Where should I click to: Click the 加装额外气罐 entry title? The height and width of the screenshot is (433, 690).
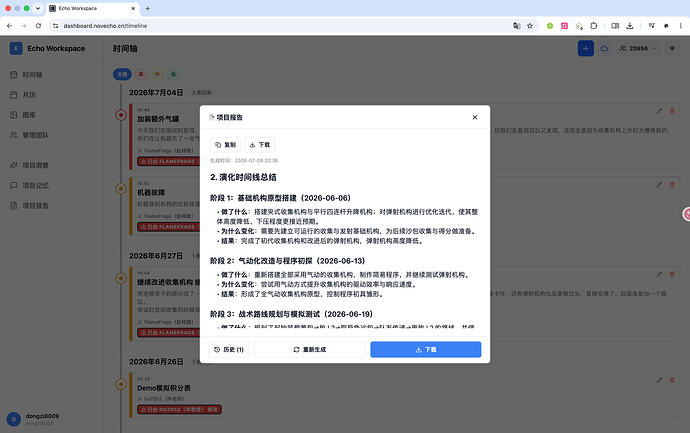(x=158, y=119)
